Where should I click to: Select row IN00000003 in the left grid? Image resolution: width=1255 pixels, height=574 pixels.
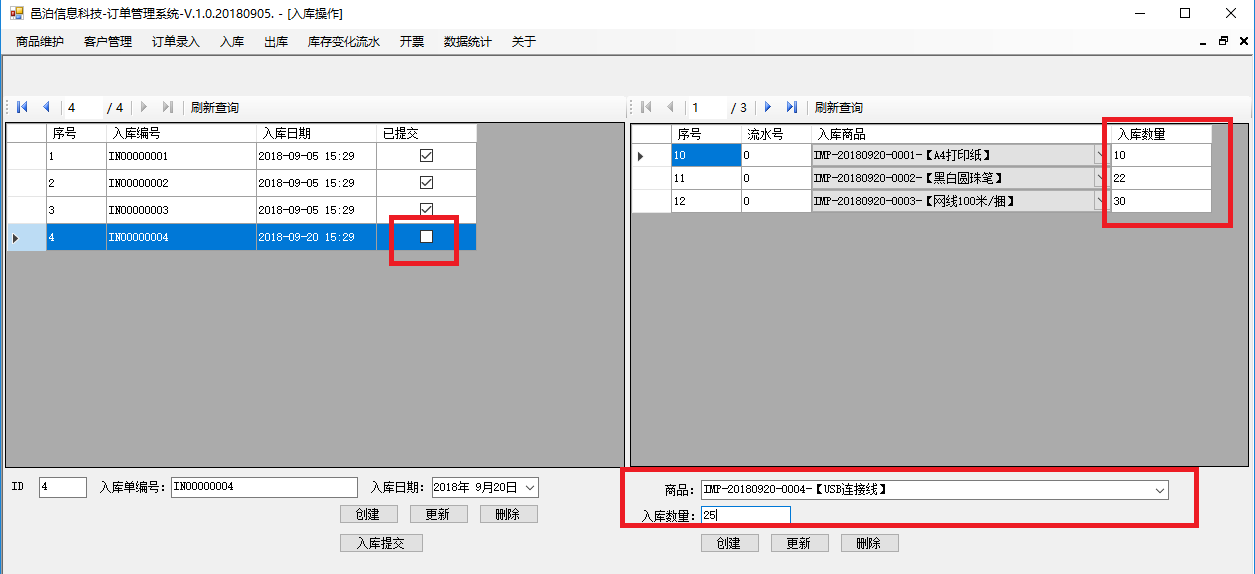click(241, 210)
